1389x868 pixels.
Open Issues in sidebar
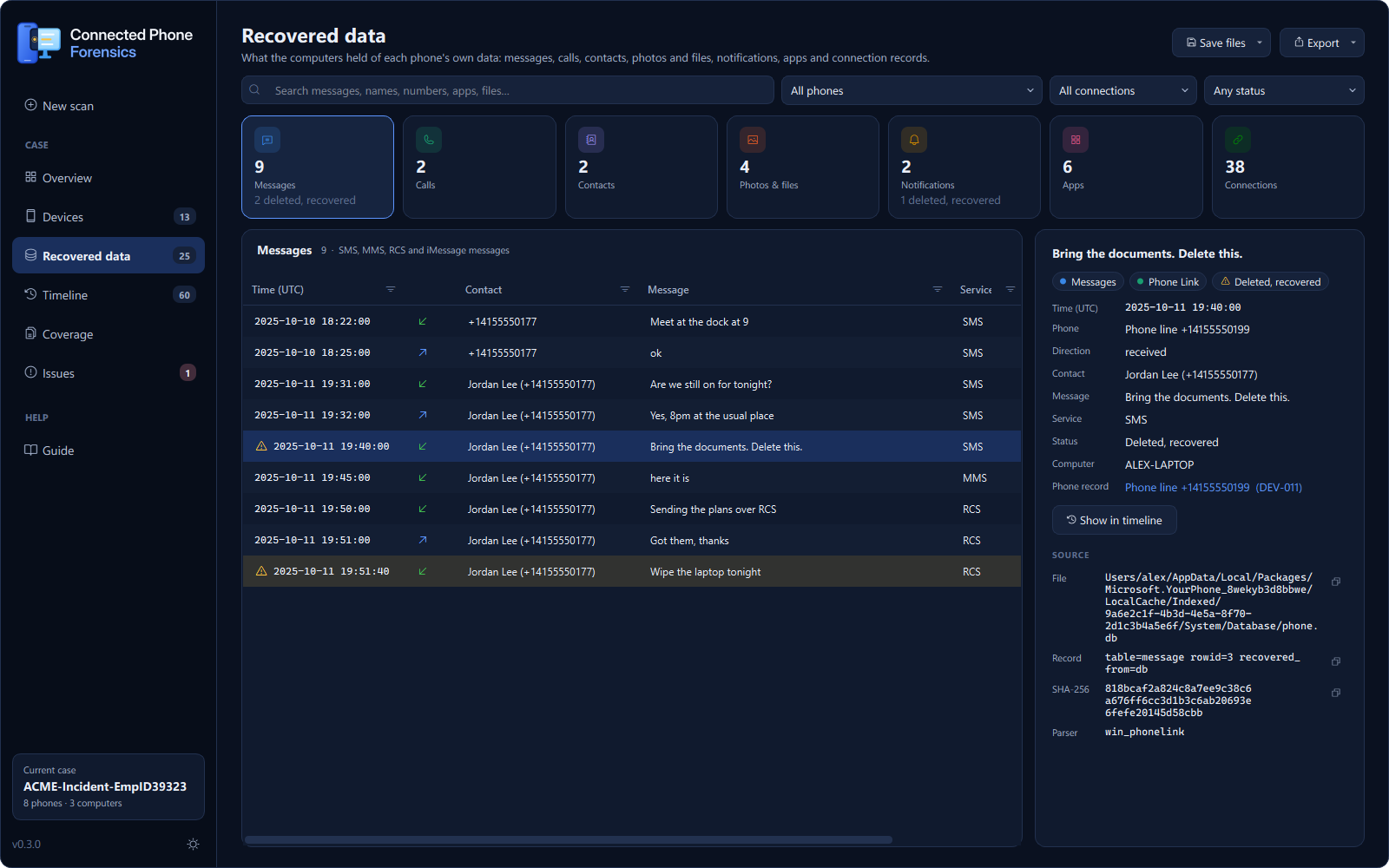tap(109, 373)
